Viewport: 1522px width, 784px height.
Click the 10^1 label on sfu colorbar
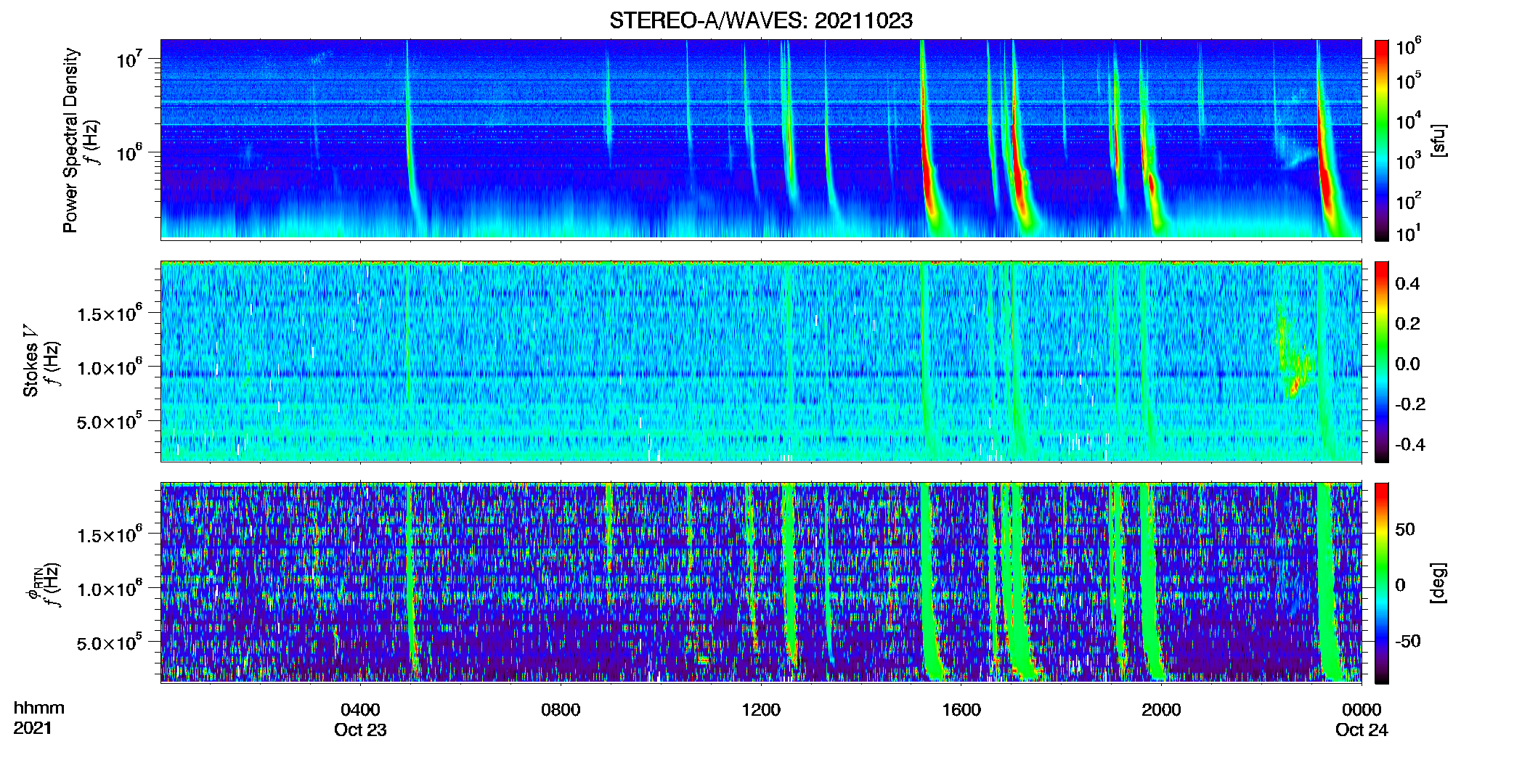(1408, 234)
